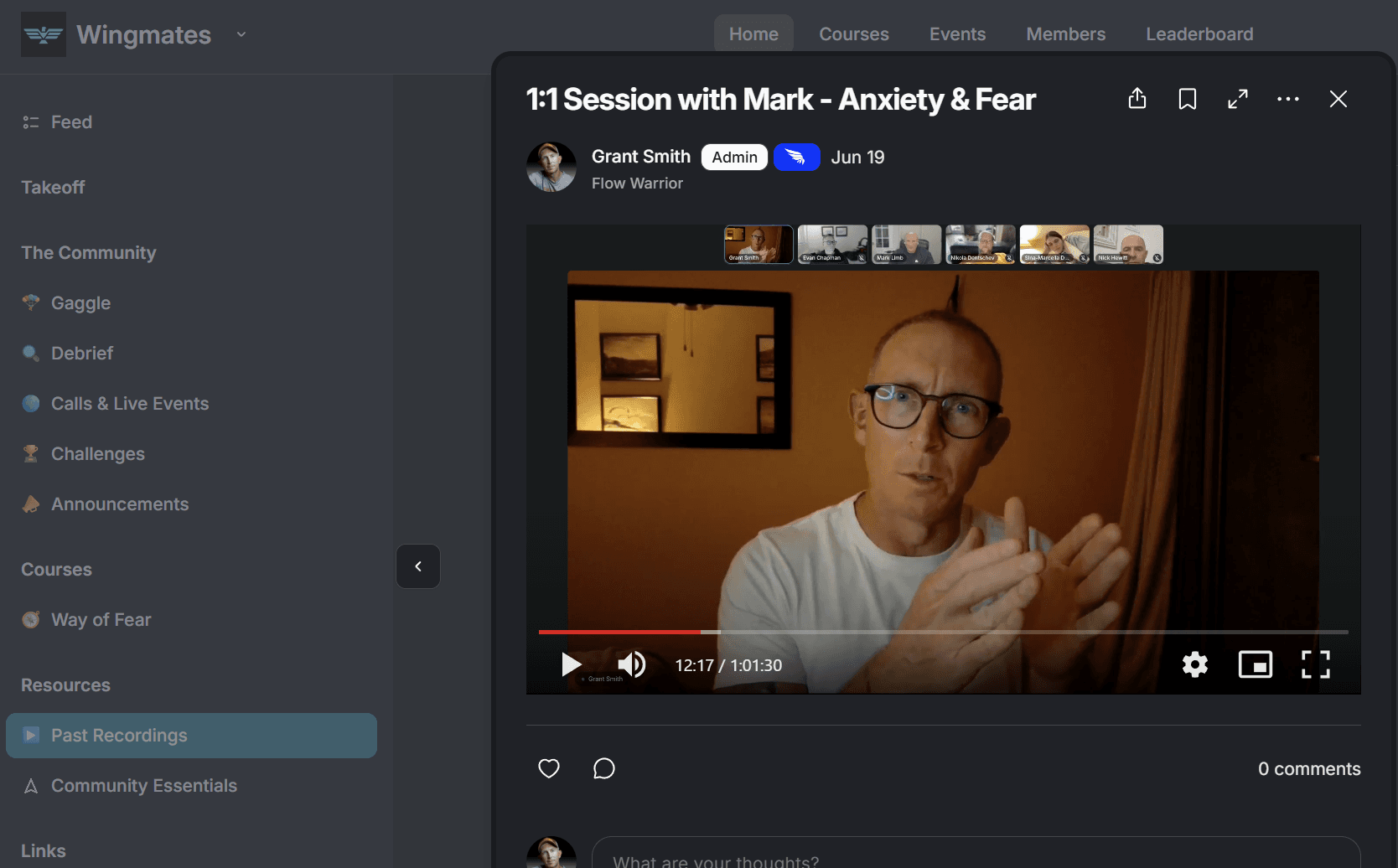Play the session video
The width and height of the screenshot is (1398, 868).
point(572,664)
